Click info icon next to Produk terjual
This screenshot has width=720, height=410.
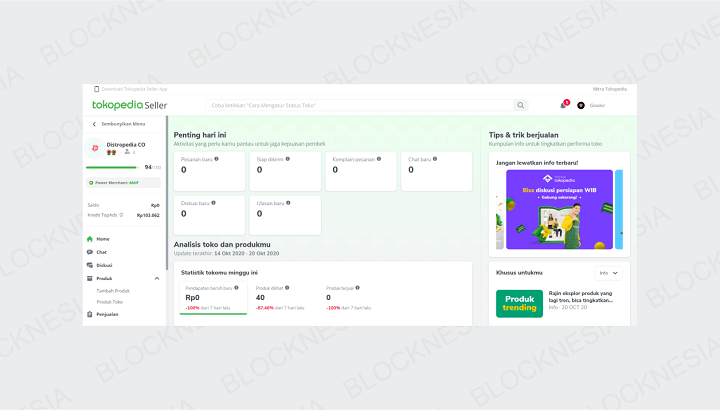pyautogui.click(x=358, y=288)
